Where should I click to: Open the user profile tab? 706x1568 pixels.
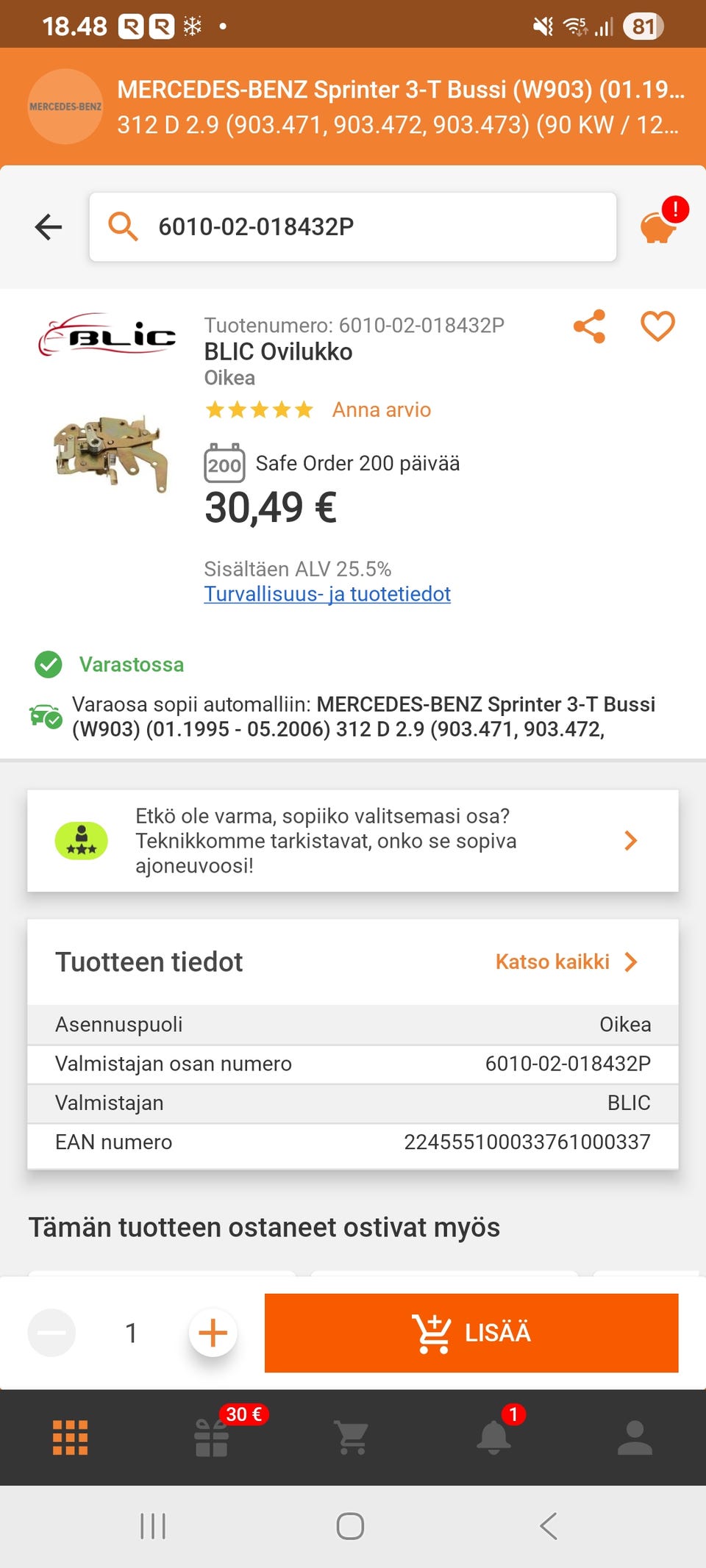635,1438
